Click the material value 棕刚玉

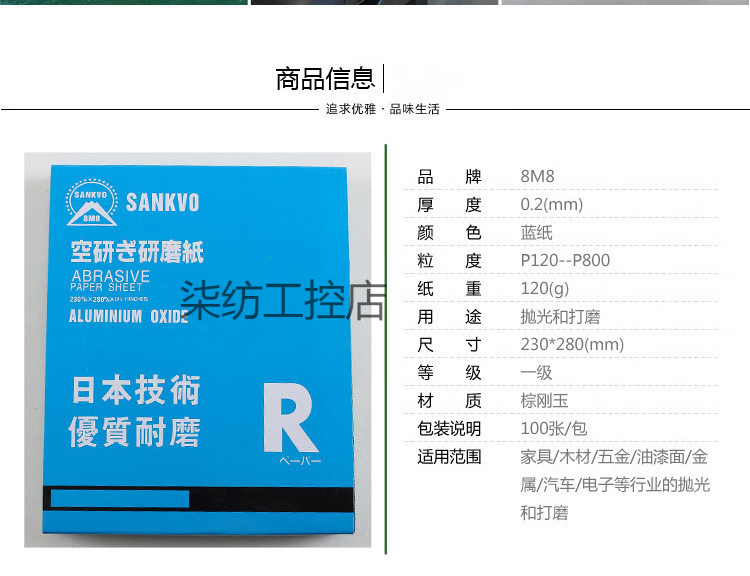point(544,400)
